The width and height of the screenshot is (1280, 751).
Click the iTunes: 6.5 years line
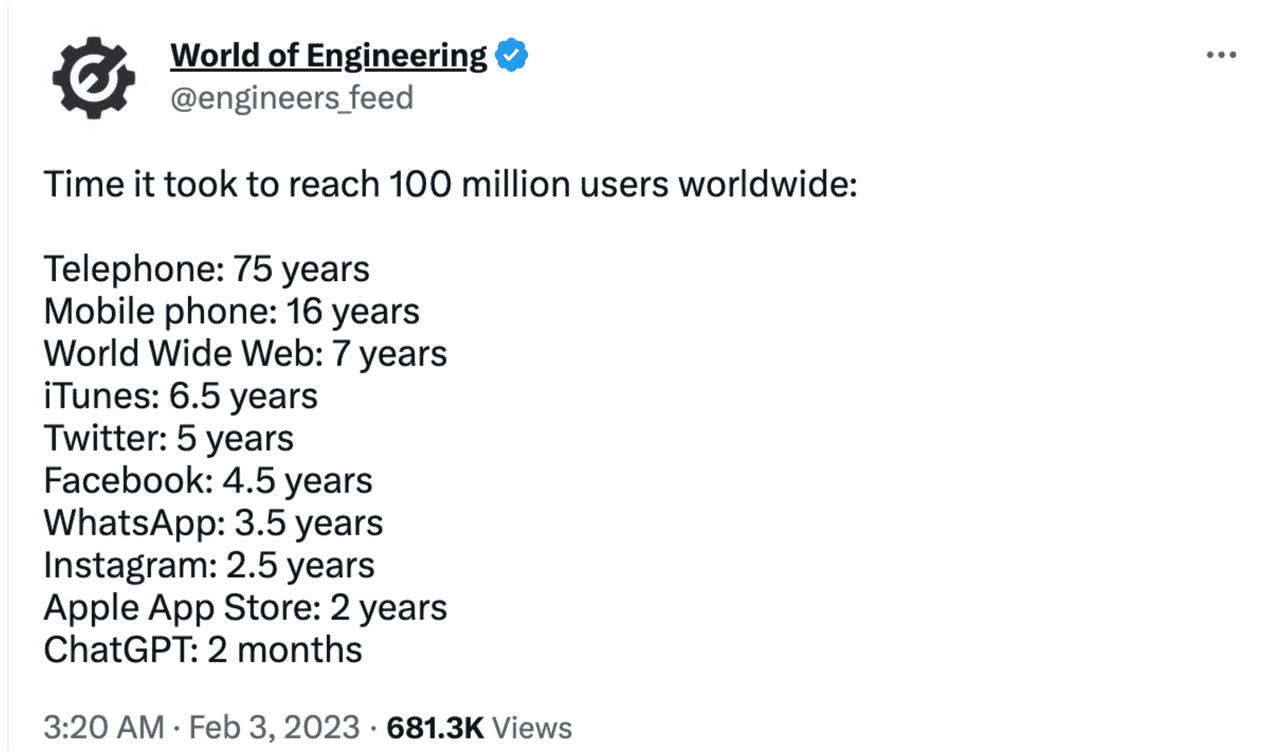(180, 396)
